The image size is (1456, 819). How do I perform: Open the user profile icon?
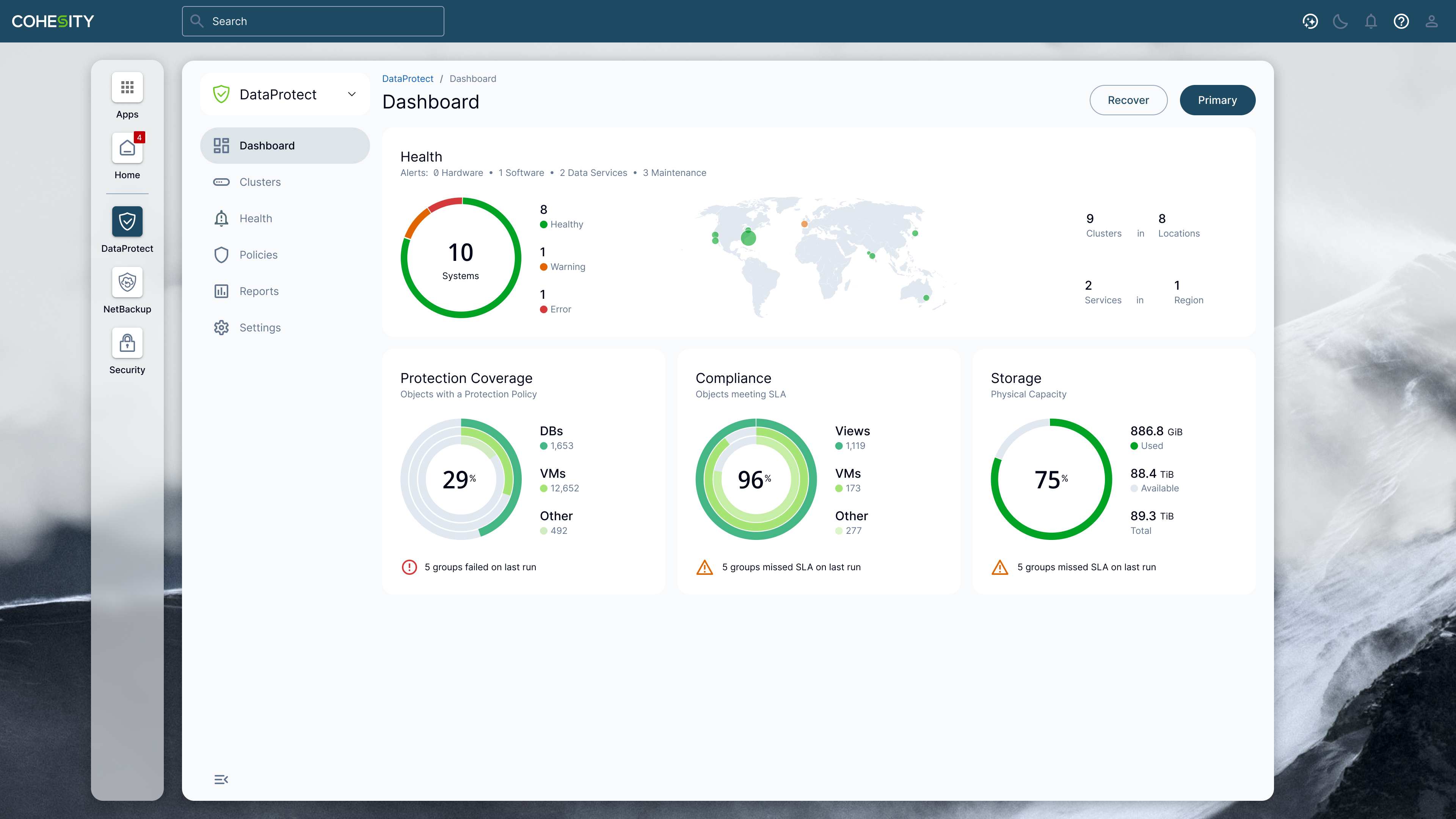1432,22
